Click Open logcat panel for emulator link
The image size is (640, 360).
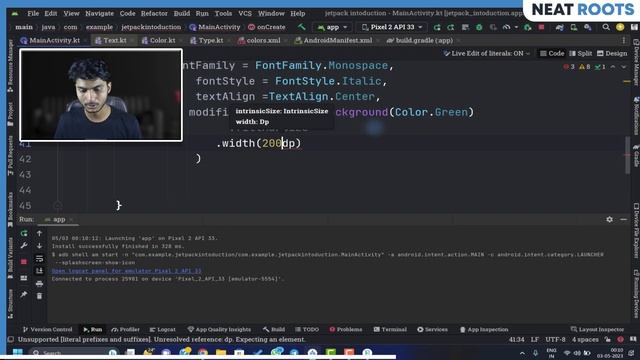[127, 271]
